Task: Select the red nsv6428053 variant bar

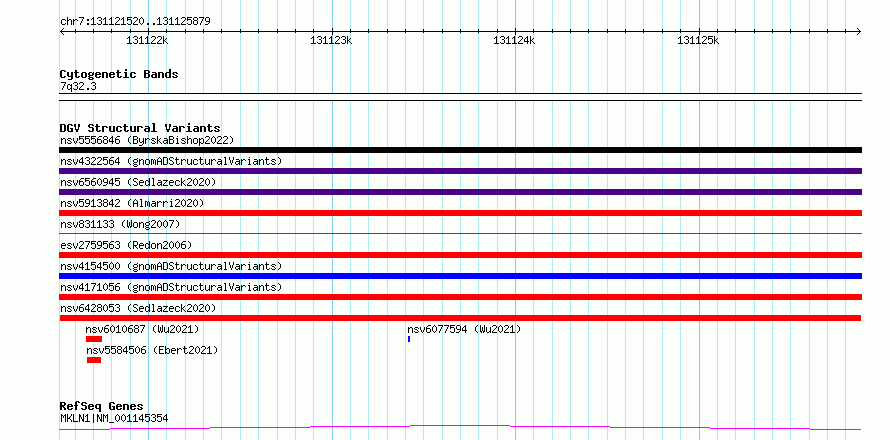Action: click(460, 318)
